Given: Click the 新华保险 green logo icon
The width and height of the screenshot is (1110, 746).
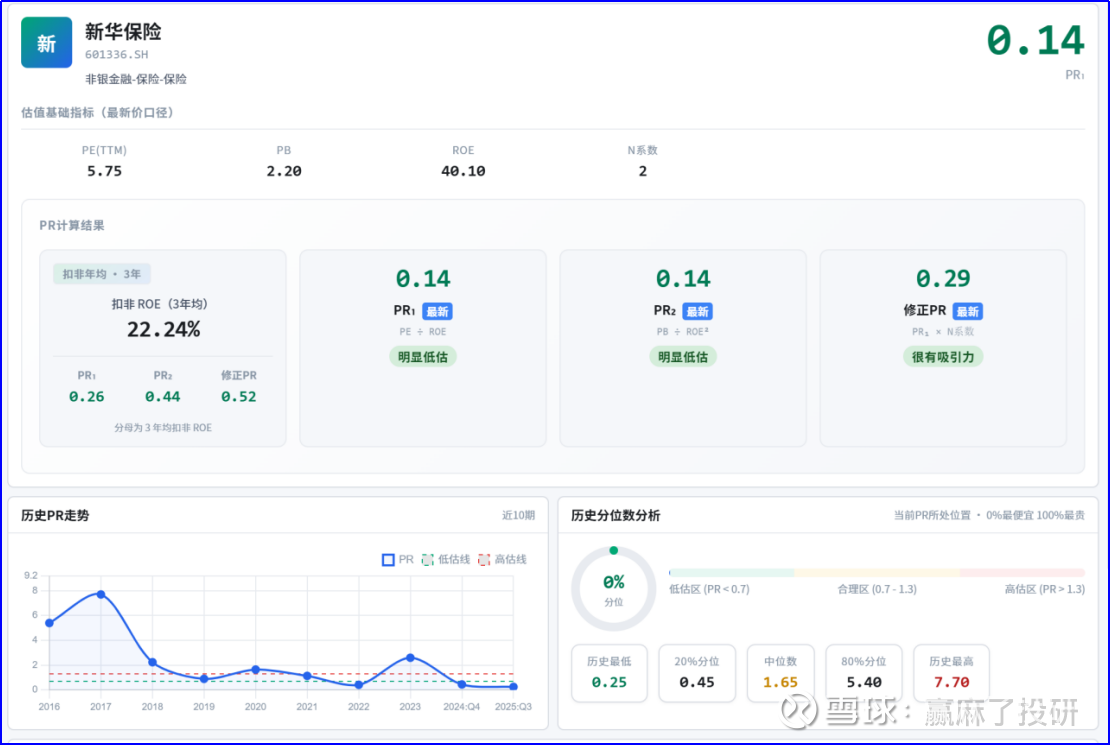Looking at the screenshot, I should tap(46, 42).
